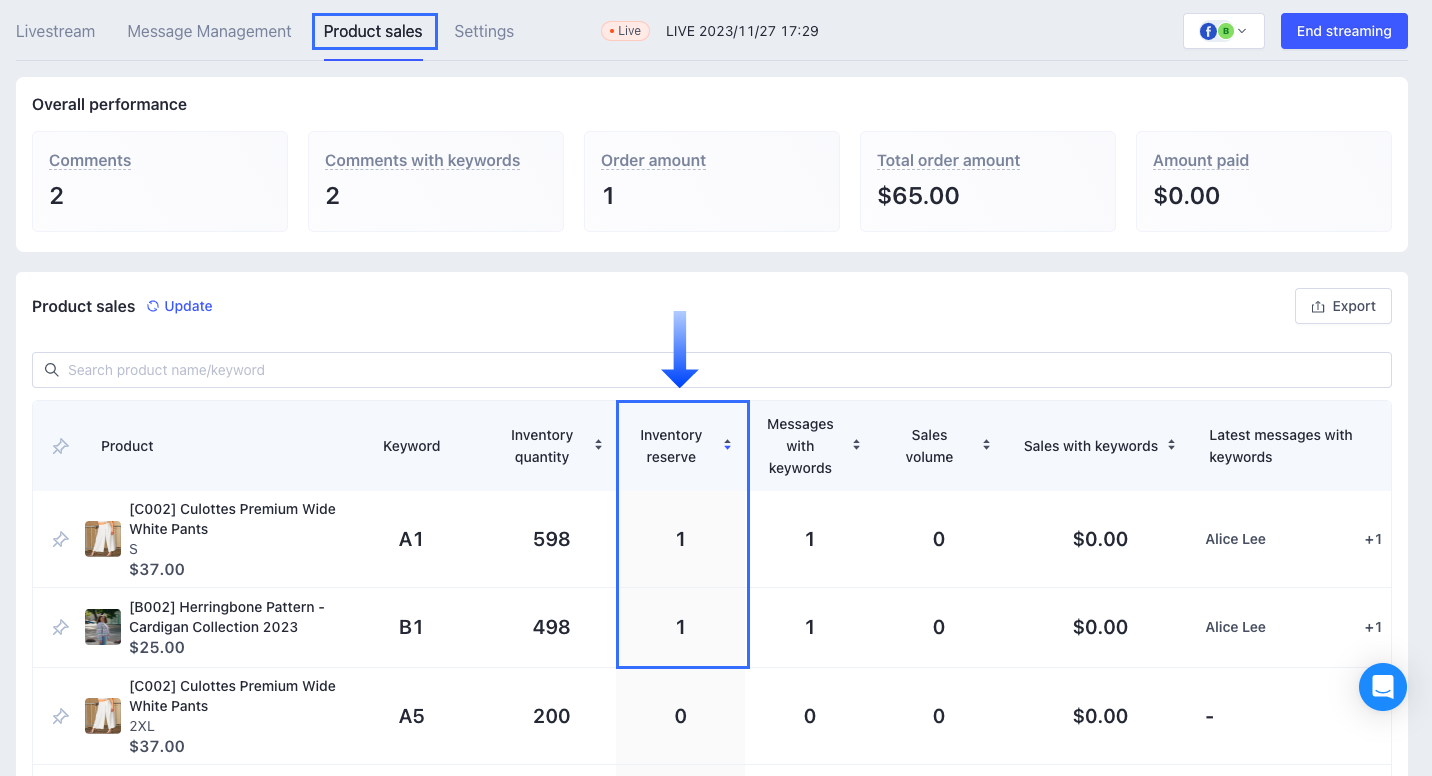Screen dimensions: 1432x776
Task: Pin the B1 Herringbone Cardigan row
Action: coord(61,628)
